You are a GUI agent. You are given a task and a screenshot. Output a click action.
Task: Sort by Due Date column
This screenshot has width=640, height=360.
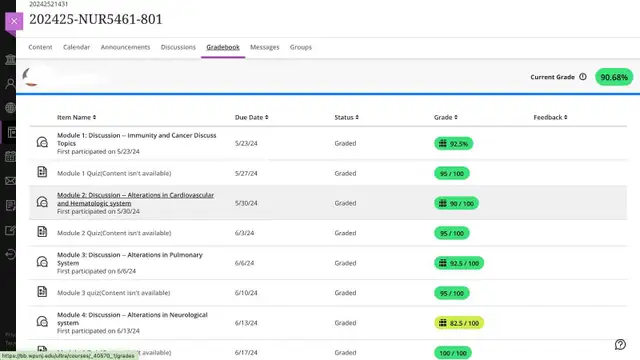coord(251,117)
